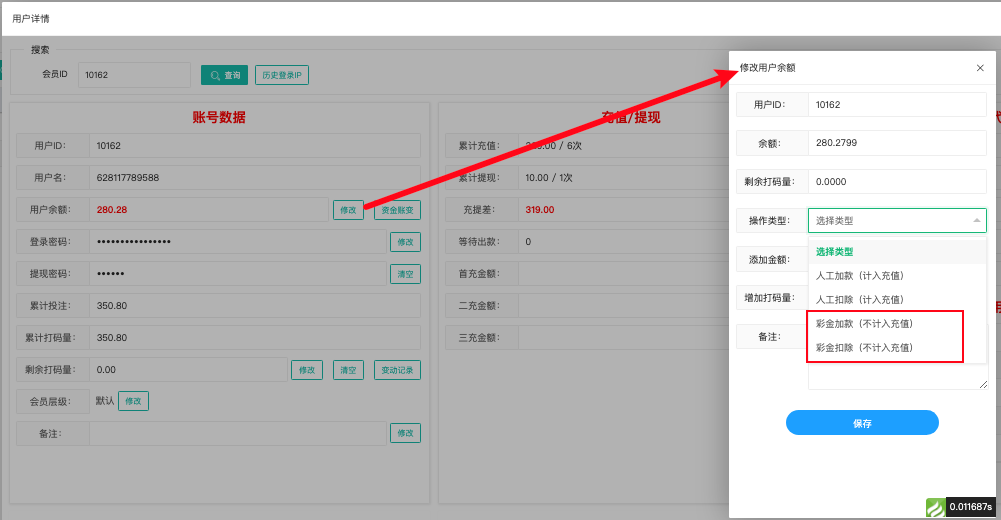
Task: Click the 用户名 value 628117789588
Action: pyautogui.click(x=128, y=178)
